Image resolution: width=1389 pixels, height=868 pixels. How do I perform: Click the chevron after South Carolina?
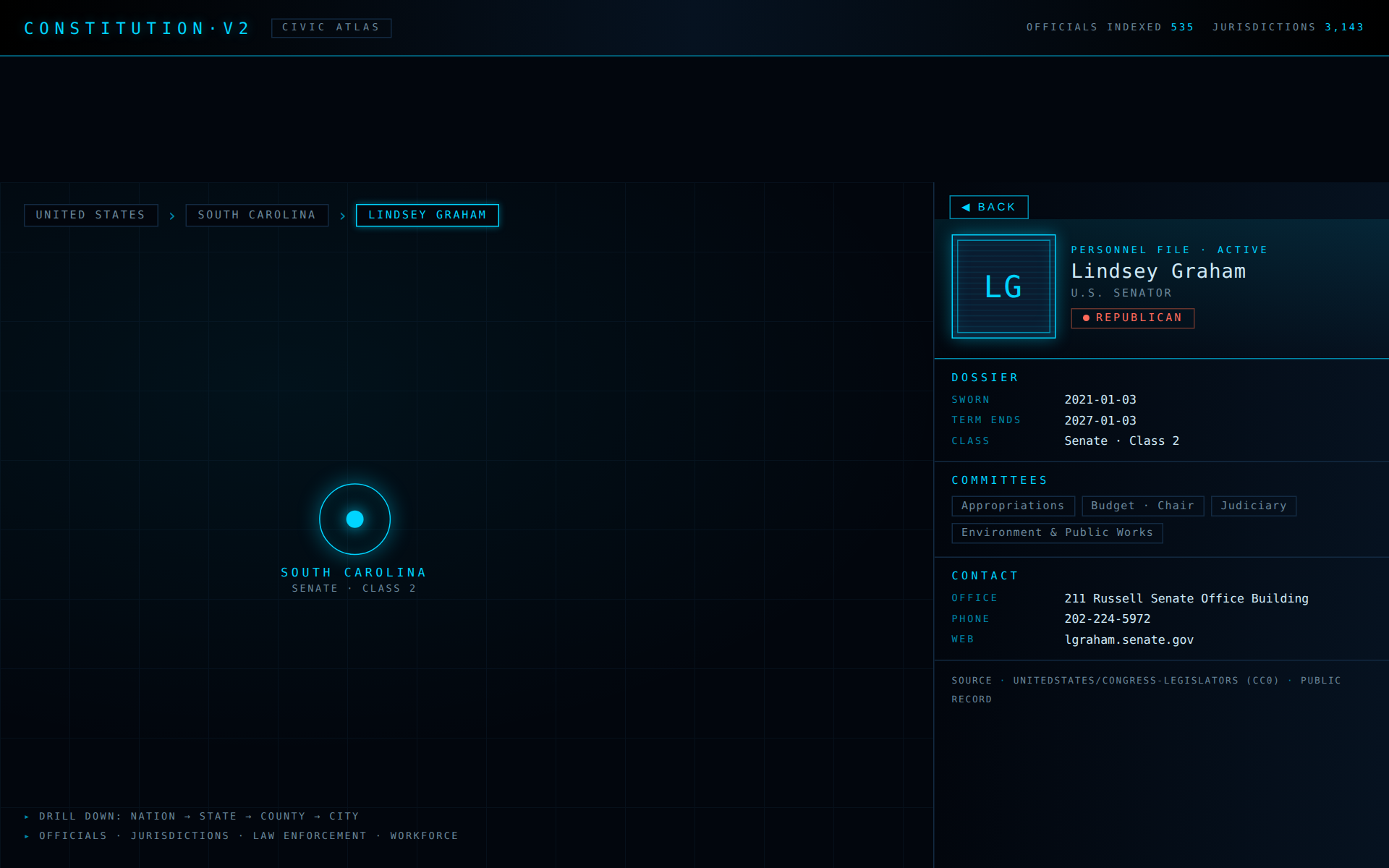[x=342, y=216]
